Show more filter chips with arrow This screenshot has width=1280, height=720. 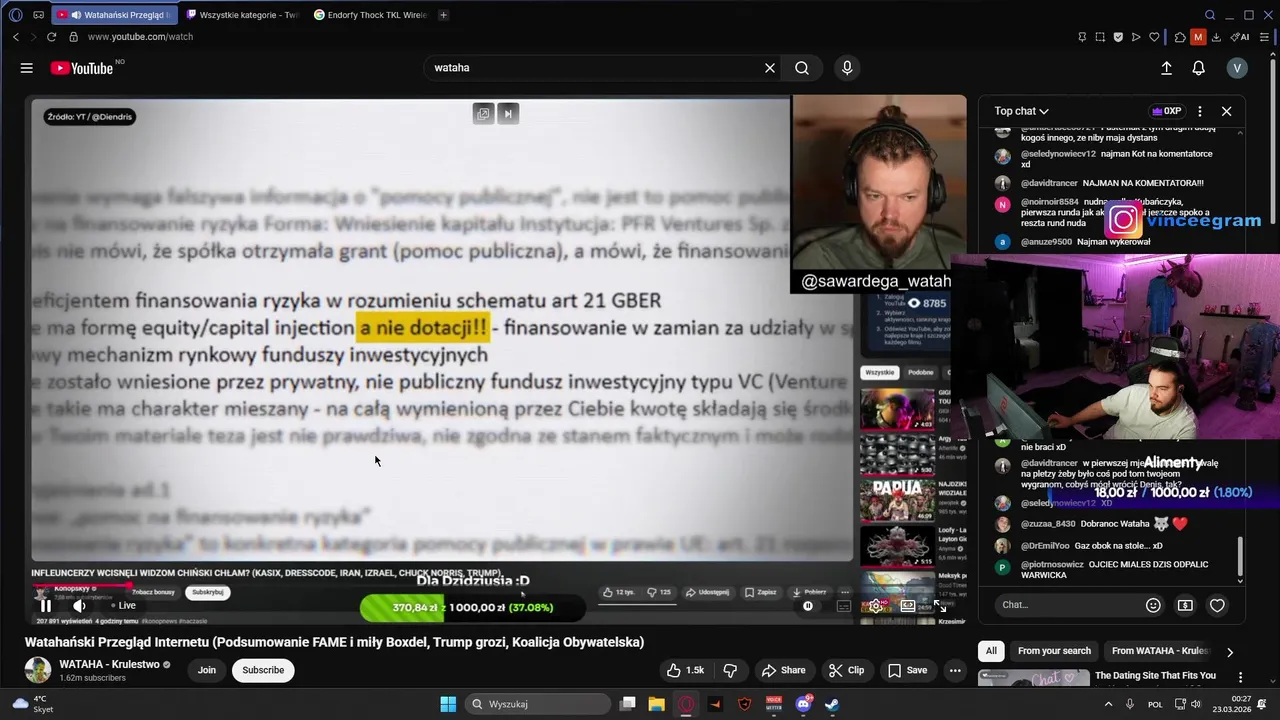1230,652
